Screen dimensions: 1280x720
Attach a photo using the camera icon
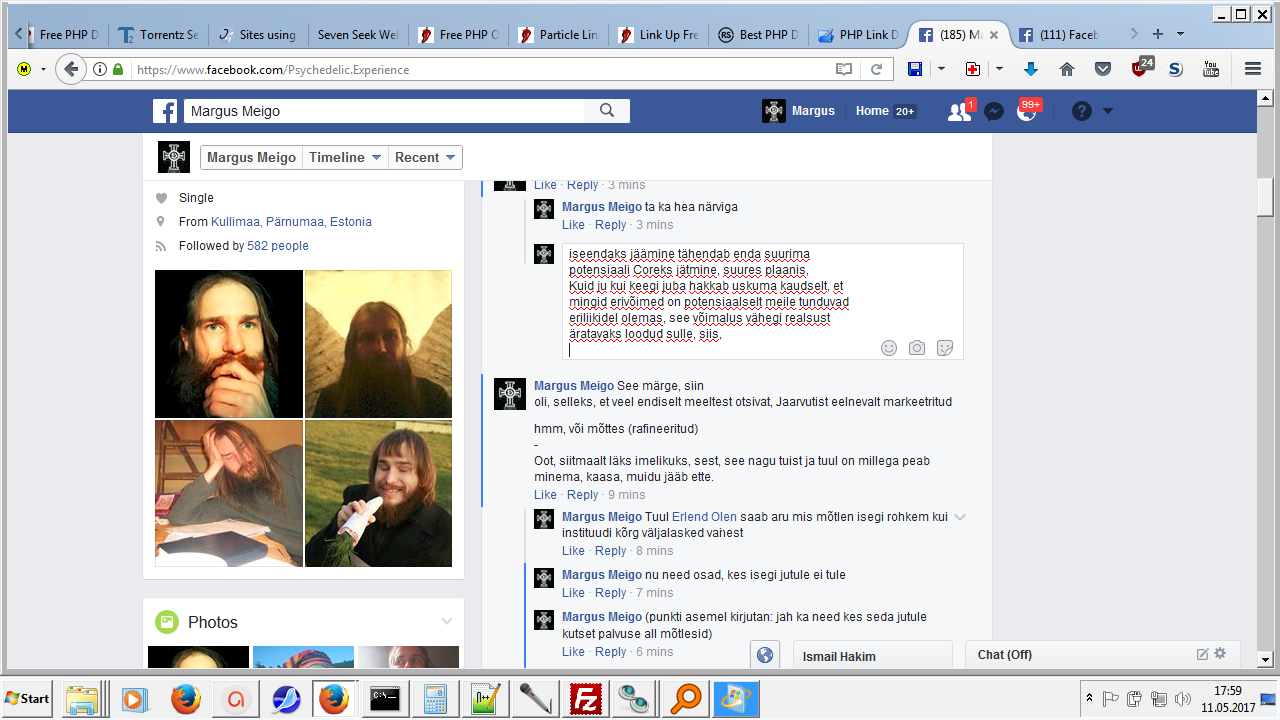coord(916,348)
